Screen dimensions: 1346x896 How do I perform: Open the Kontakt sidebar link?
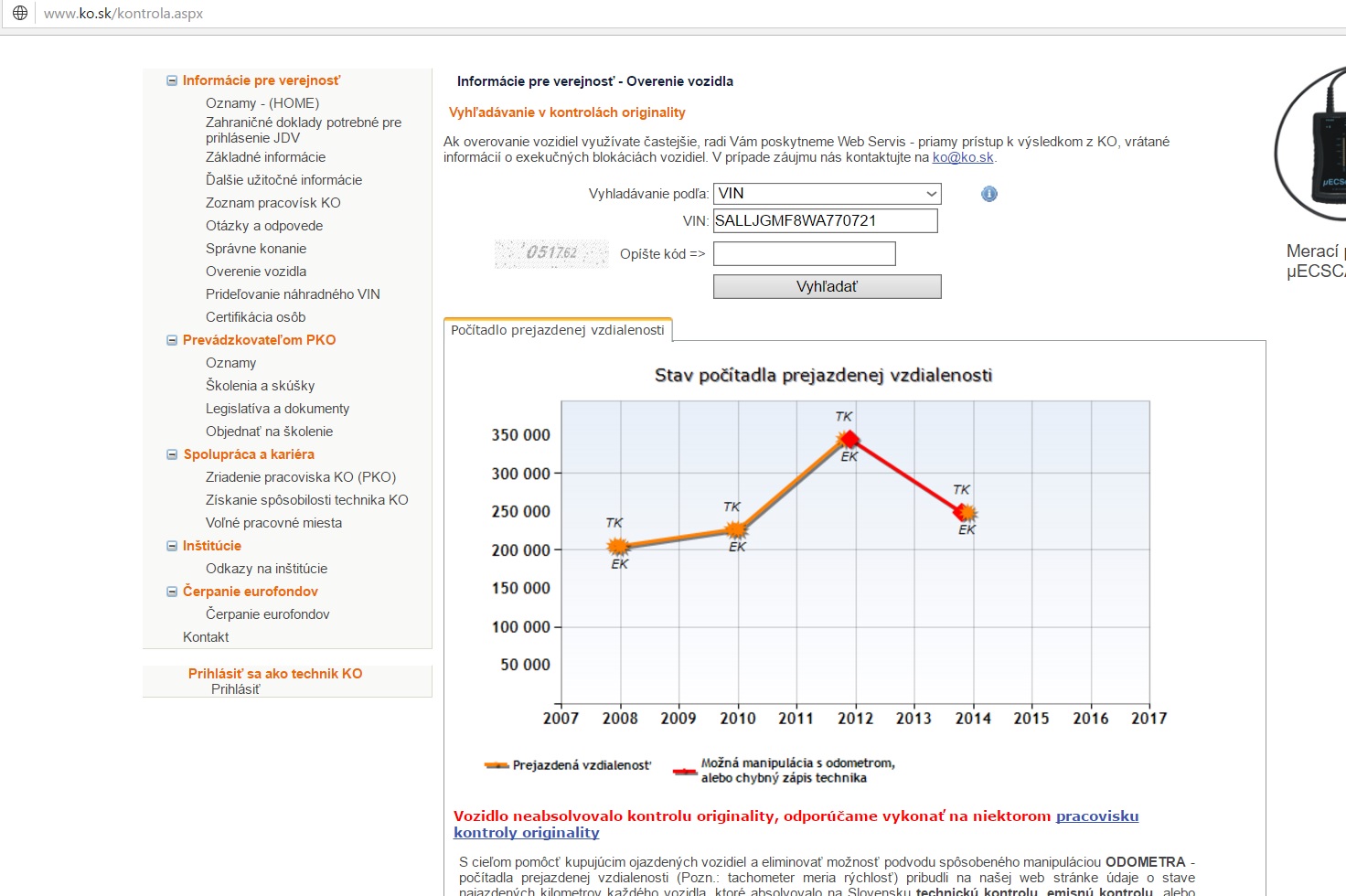206,637
